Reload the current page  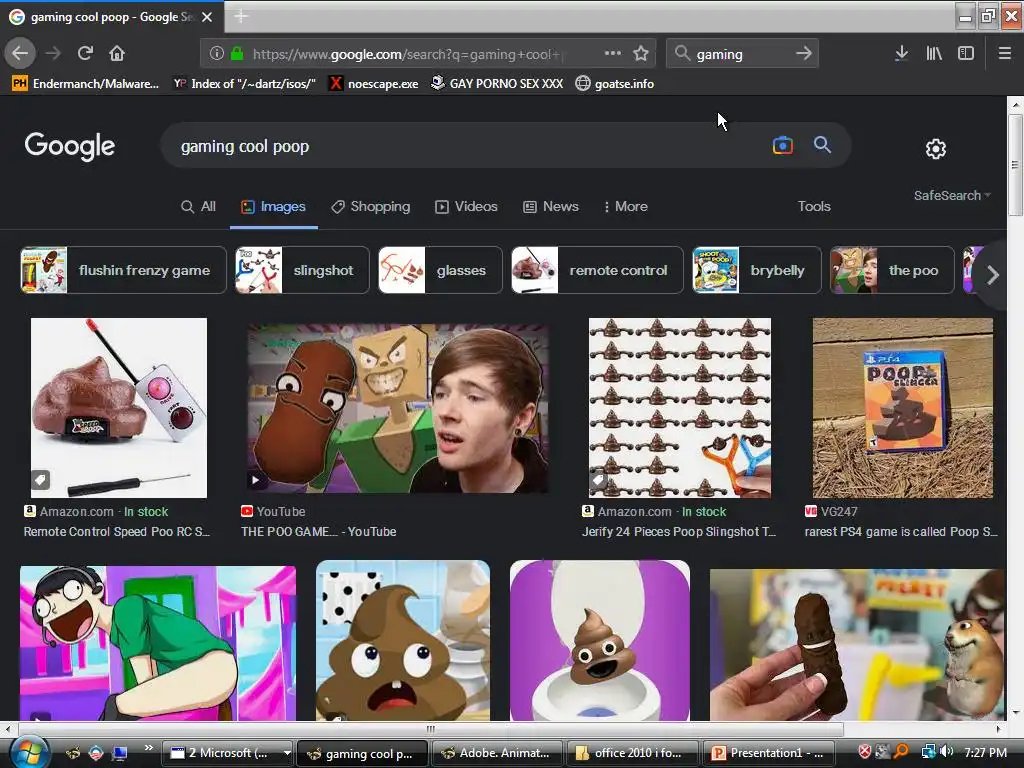(x=85, y=53)
